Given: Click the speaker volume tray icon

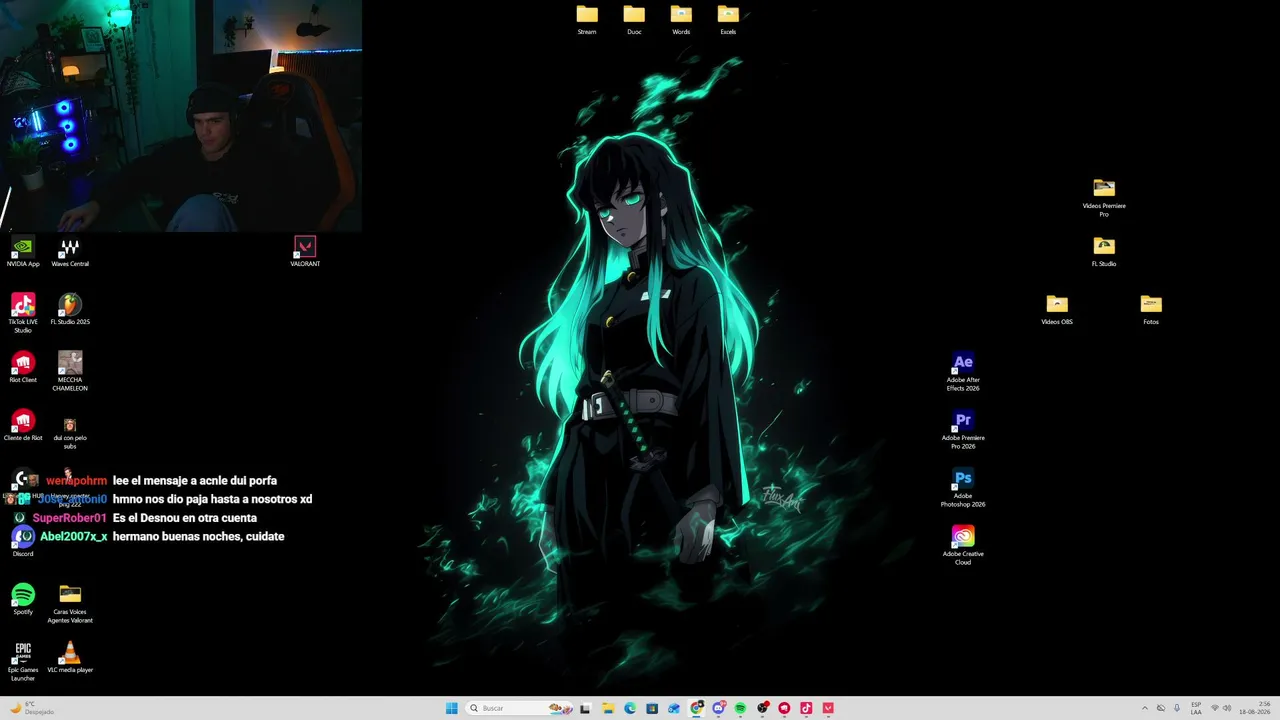Looking at the screenshot, I should coord(1227,708).
